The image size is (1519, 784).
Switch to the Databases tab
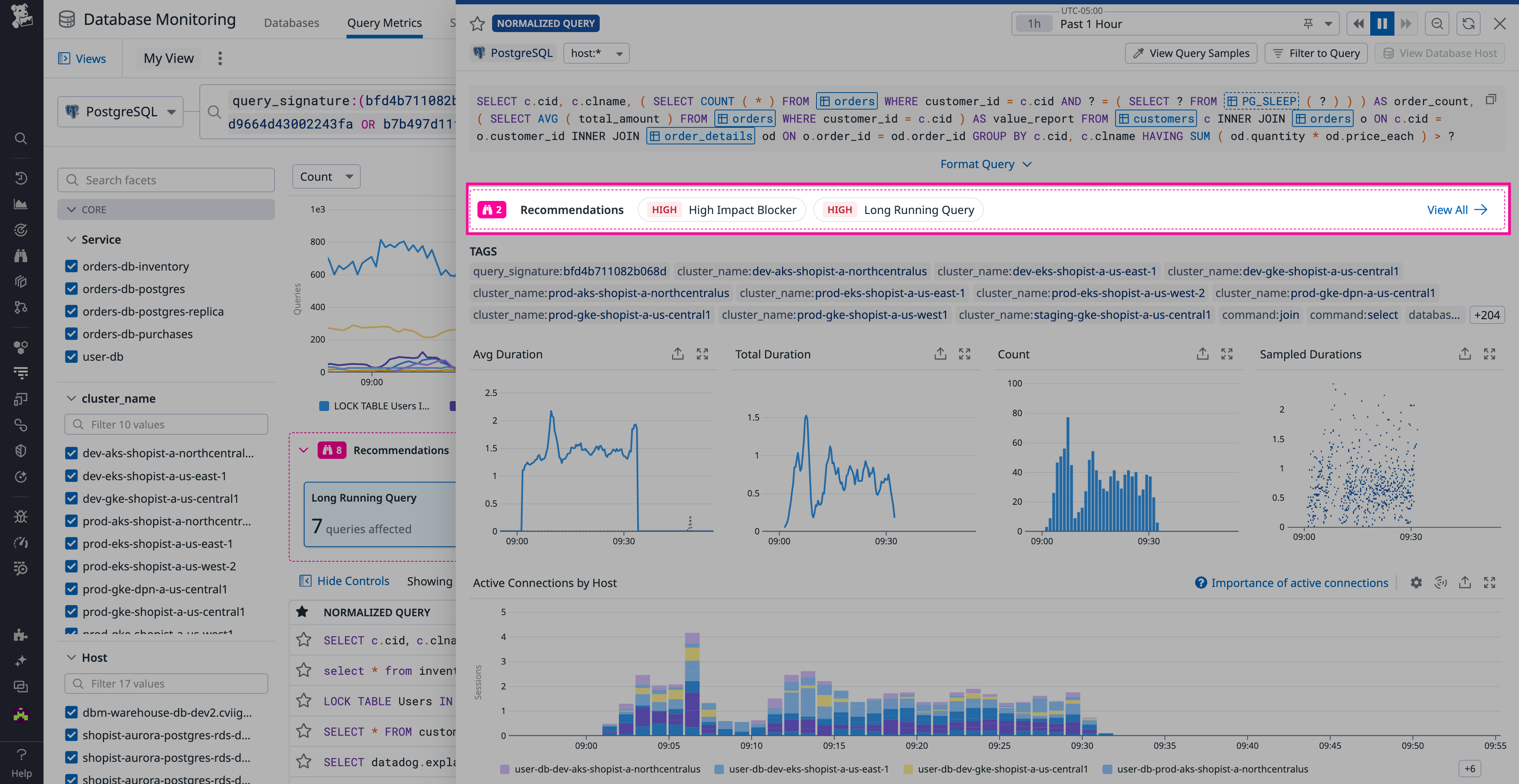[291, 23]
